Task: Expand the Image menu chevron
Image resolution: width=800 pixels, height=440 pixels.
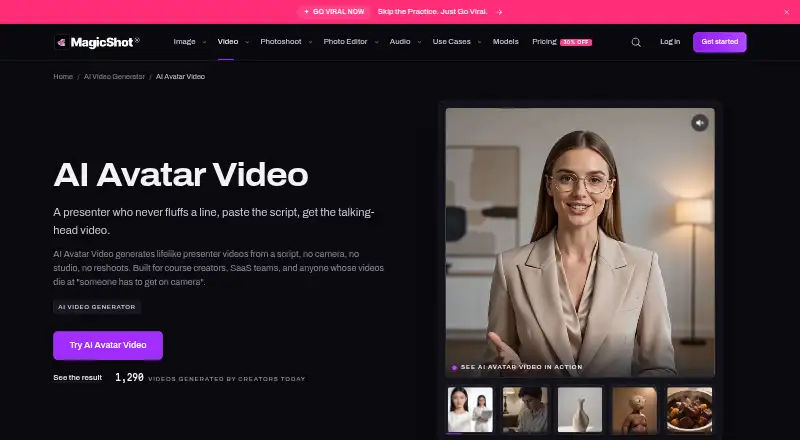Action: (x=204, y=42)
